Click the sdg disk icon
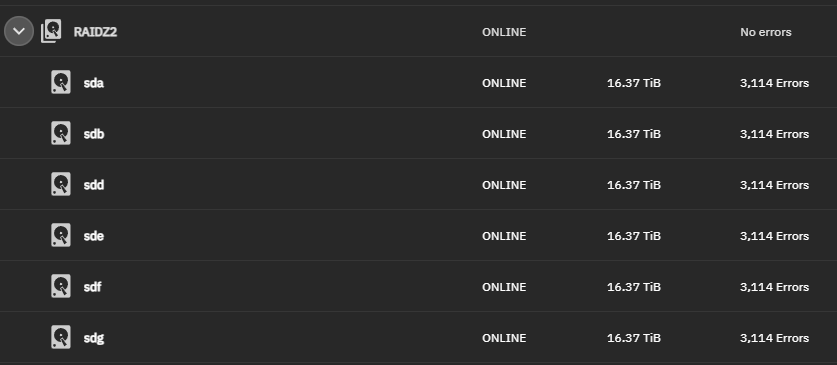This screenshot has width=837, height=365. pyautogui.click(x=61, y=337)
